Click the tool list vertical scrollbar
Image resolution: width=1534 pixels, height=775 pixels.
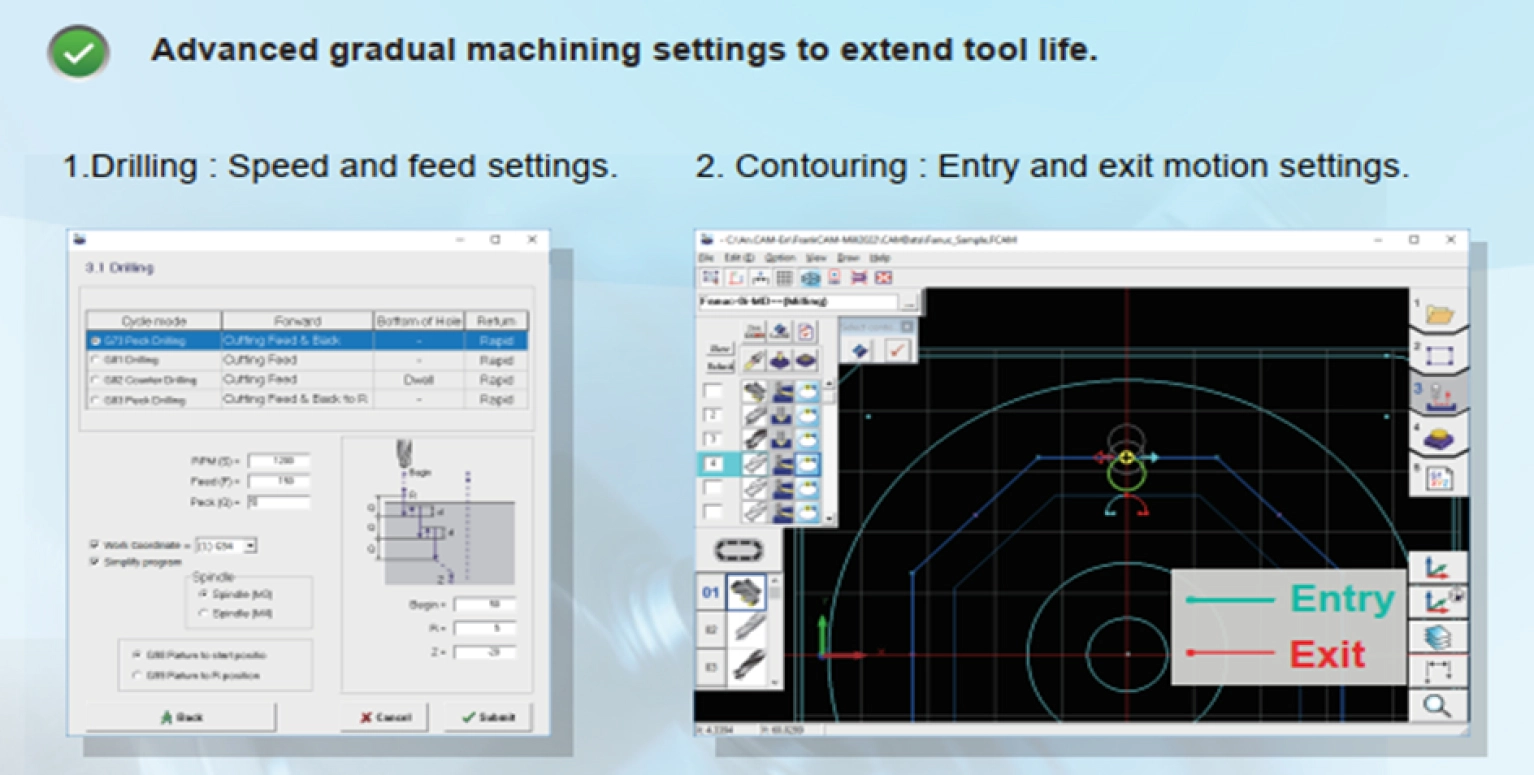click(x=776, y=630)
